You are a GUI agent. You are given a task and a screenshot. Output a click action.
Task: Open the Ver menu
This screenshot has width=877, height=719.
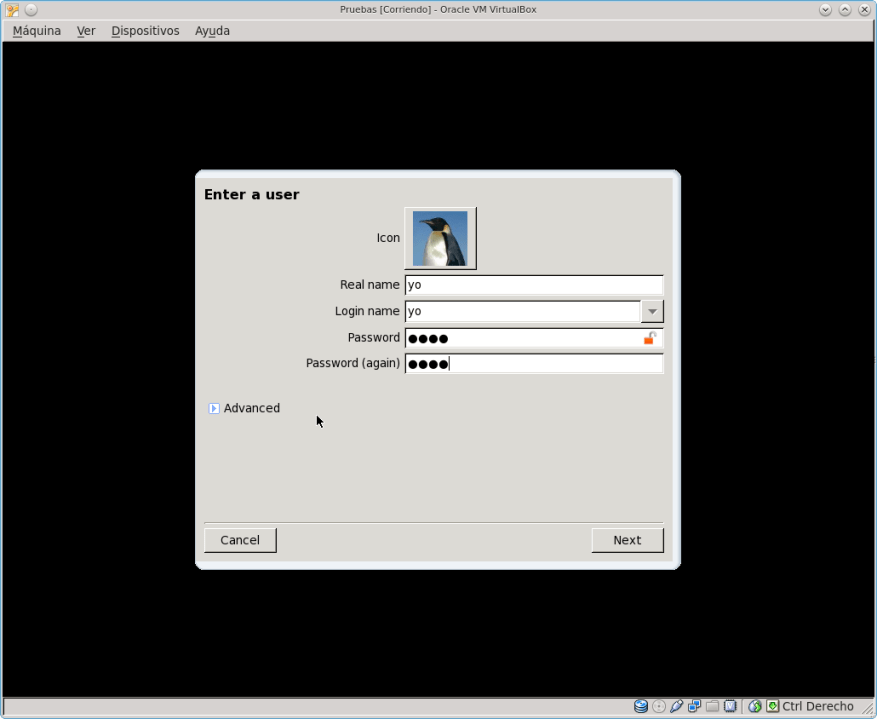coord(86,31)
